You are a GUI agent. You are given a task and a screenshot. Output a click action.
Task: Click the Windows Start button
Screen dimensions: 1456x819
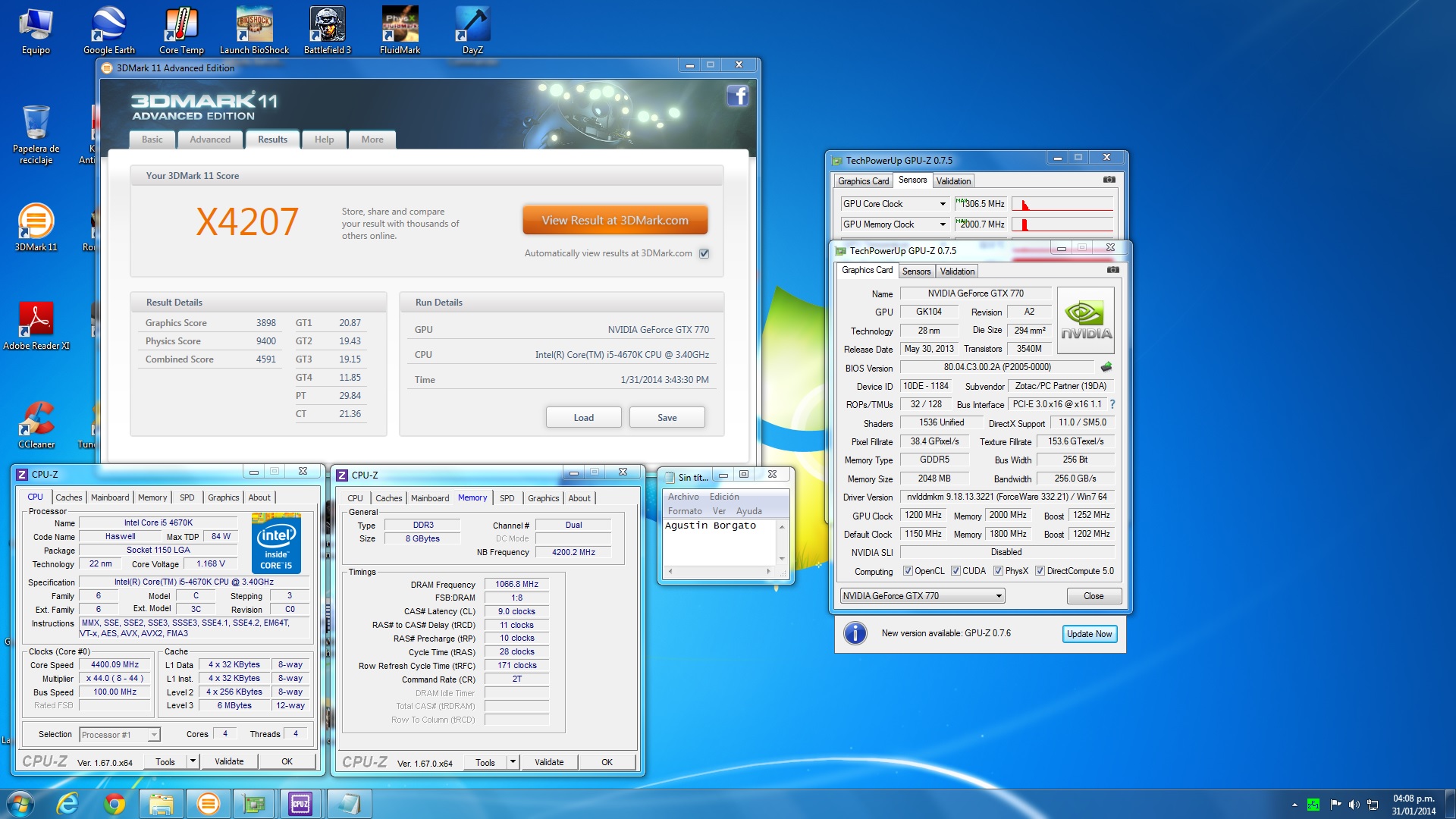(x=20, y=804)
